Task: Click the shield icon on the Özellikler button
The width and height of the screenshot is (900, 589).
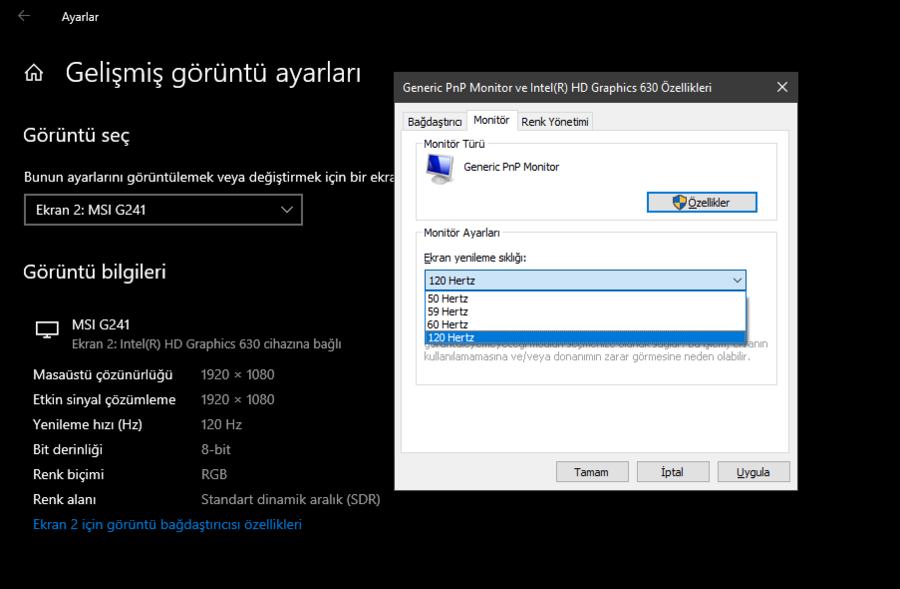Action: (x=680, y=202)
